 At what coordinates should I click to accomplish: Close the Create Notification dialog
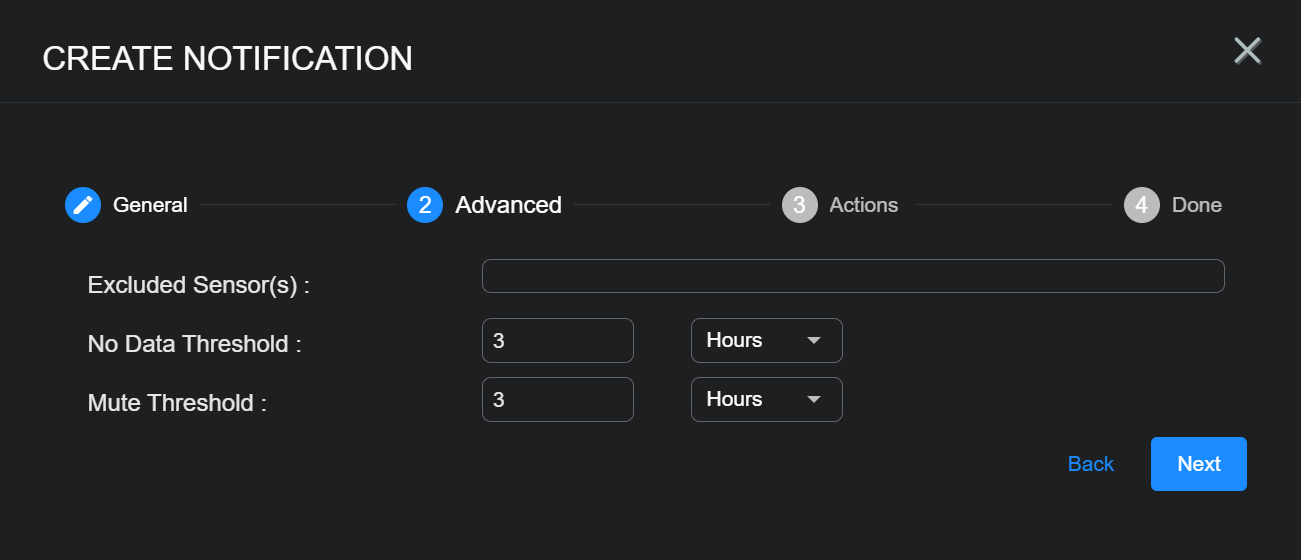click(x=1247, y=51)
